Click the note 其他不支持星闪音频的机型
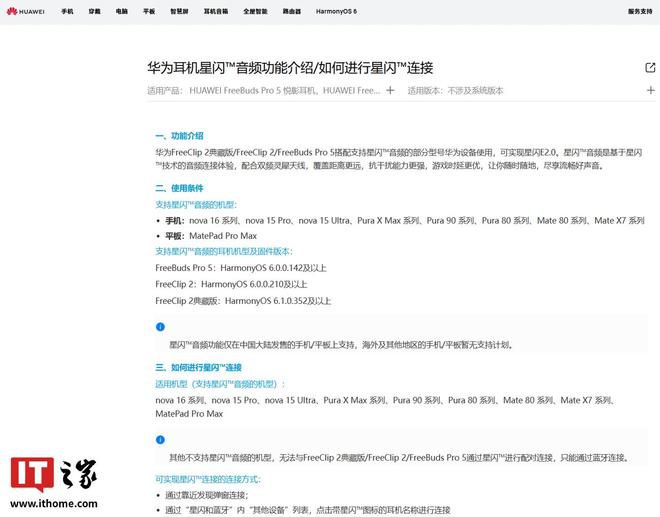Image resolution: width=660 pixels, height=517 pixels. pos(400,458)
